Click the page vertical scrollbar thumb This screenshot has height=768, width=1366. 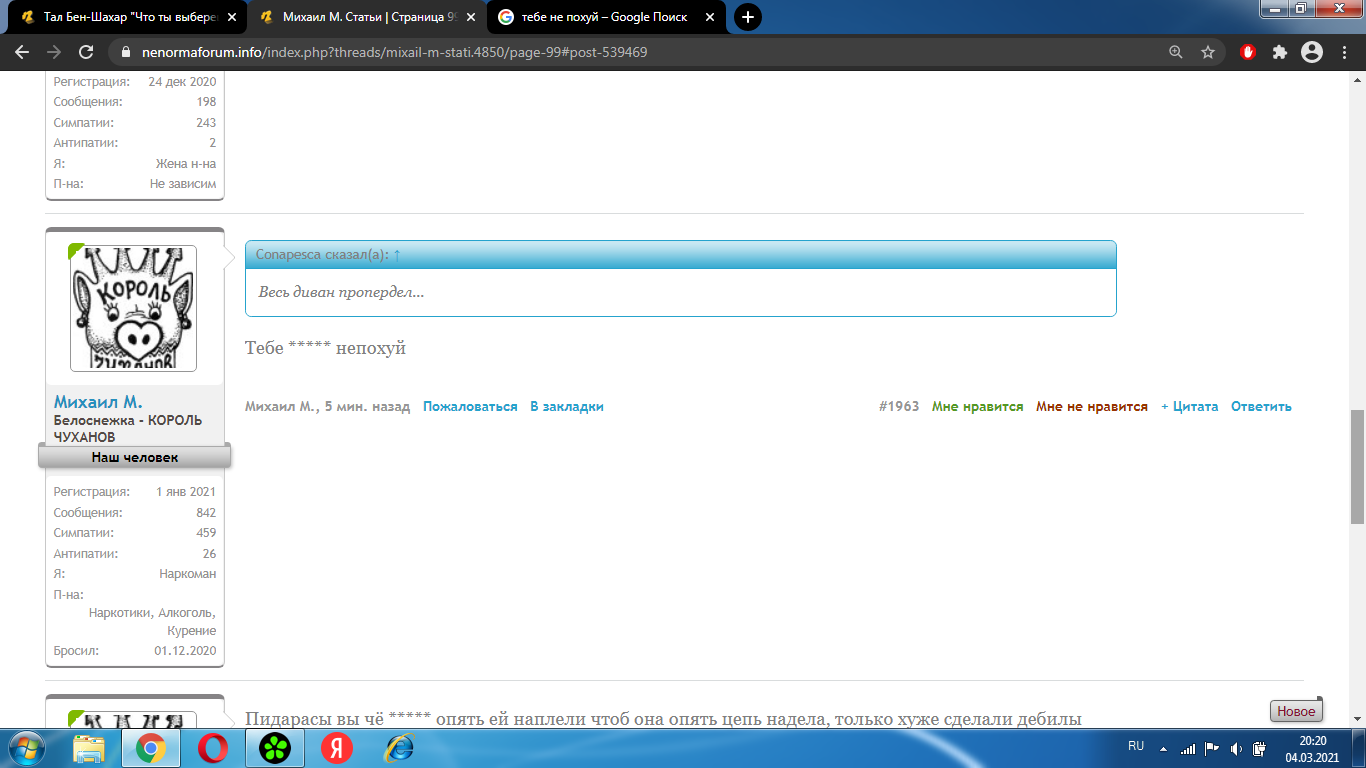1357,466
